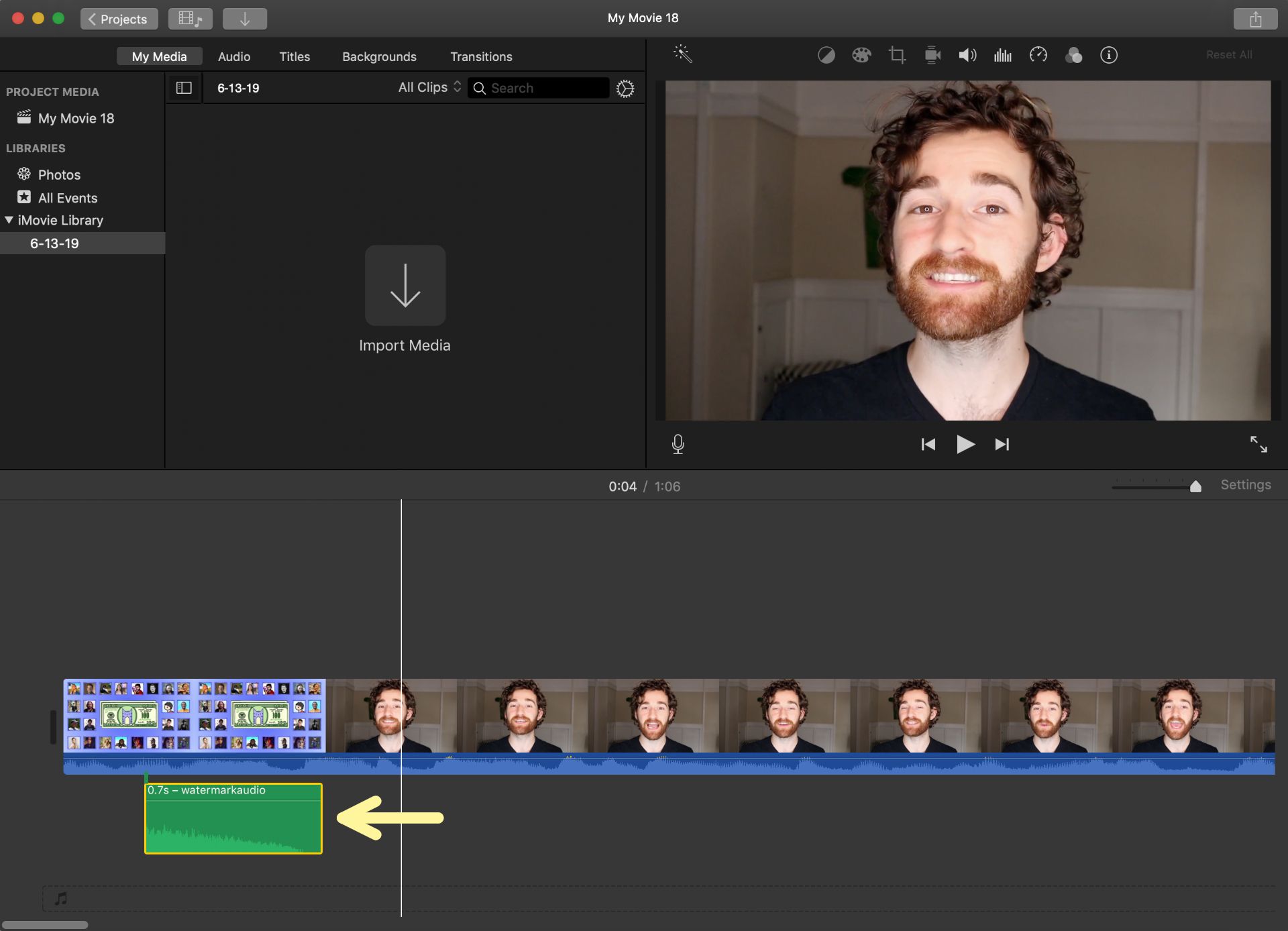Image resolution: width=1288 pixels, height=931 pixels.
Task: Open the browser gear settings menu
Action: coord(625,89)
